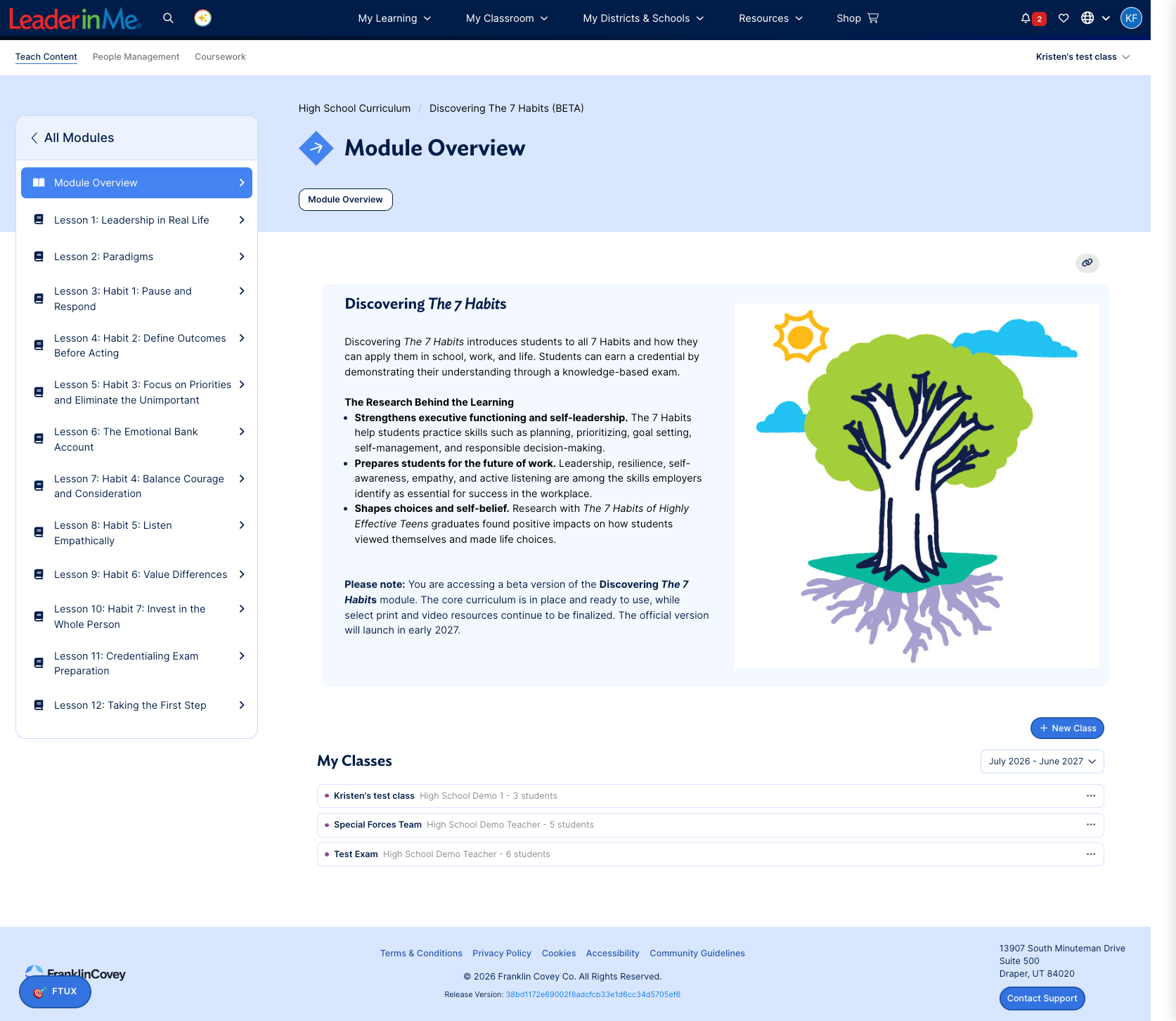This screenshot has width=1176, height=1021.
Task: Open Terms & Conditions link
Action: click(421, 953)
